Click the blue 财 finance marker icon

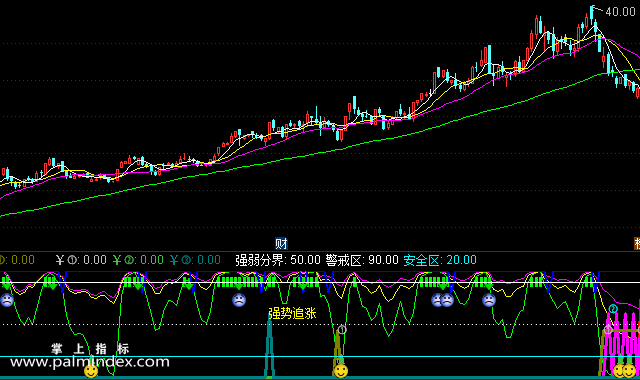tap(281, 244)
